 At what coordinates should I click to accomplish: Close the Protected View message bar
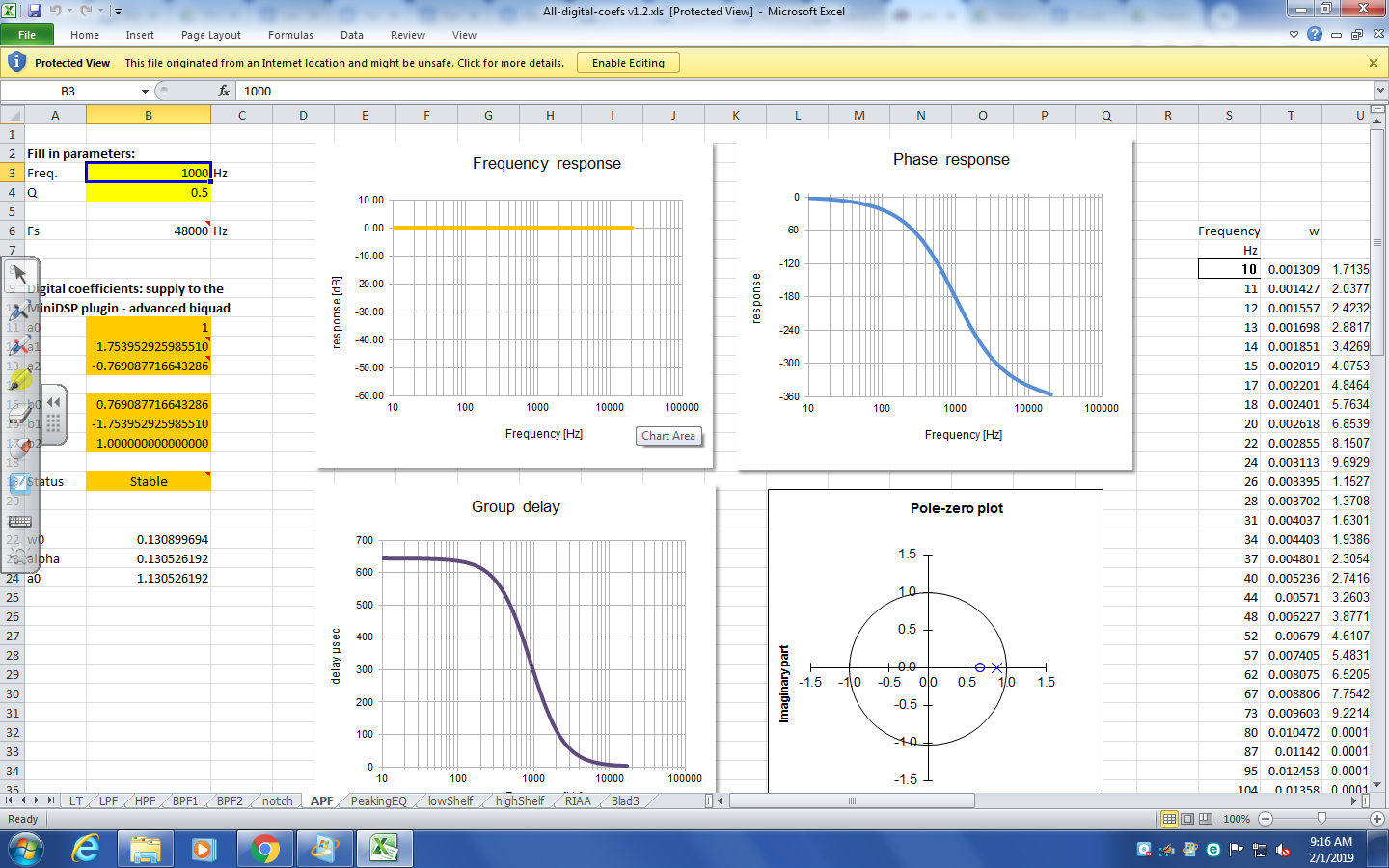1373,63
